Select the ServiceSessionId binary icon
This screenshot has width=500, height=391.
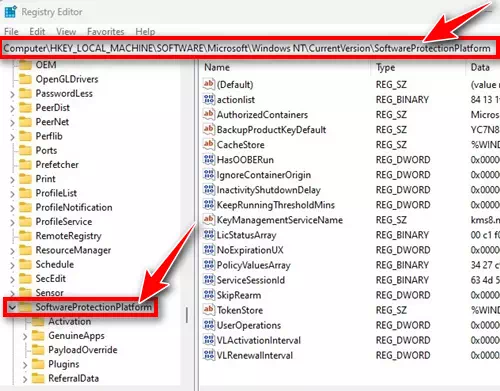pos(209,279)
